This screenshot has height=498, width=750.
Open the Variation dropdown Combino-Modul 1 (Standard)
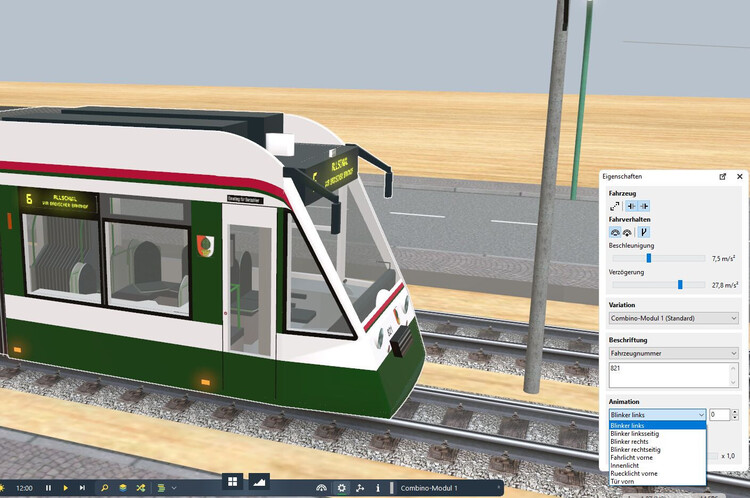click(673, 318)
